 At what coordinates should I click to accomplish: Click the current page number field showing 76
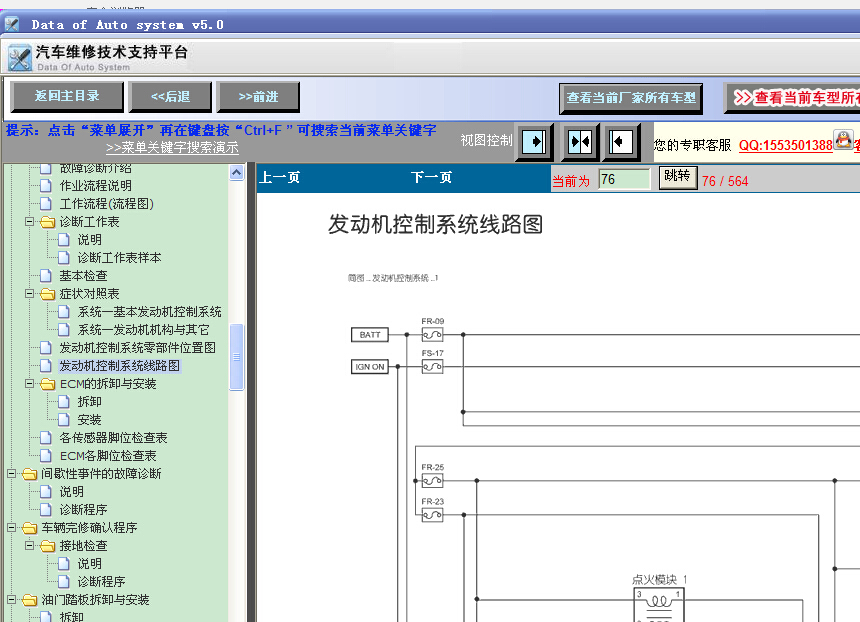[x=624, y=179]
